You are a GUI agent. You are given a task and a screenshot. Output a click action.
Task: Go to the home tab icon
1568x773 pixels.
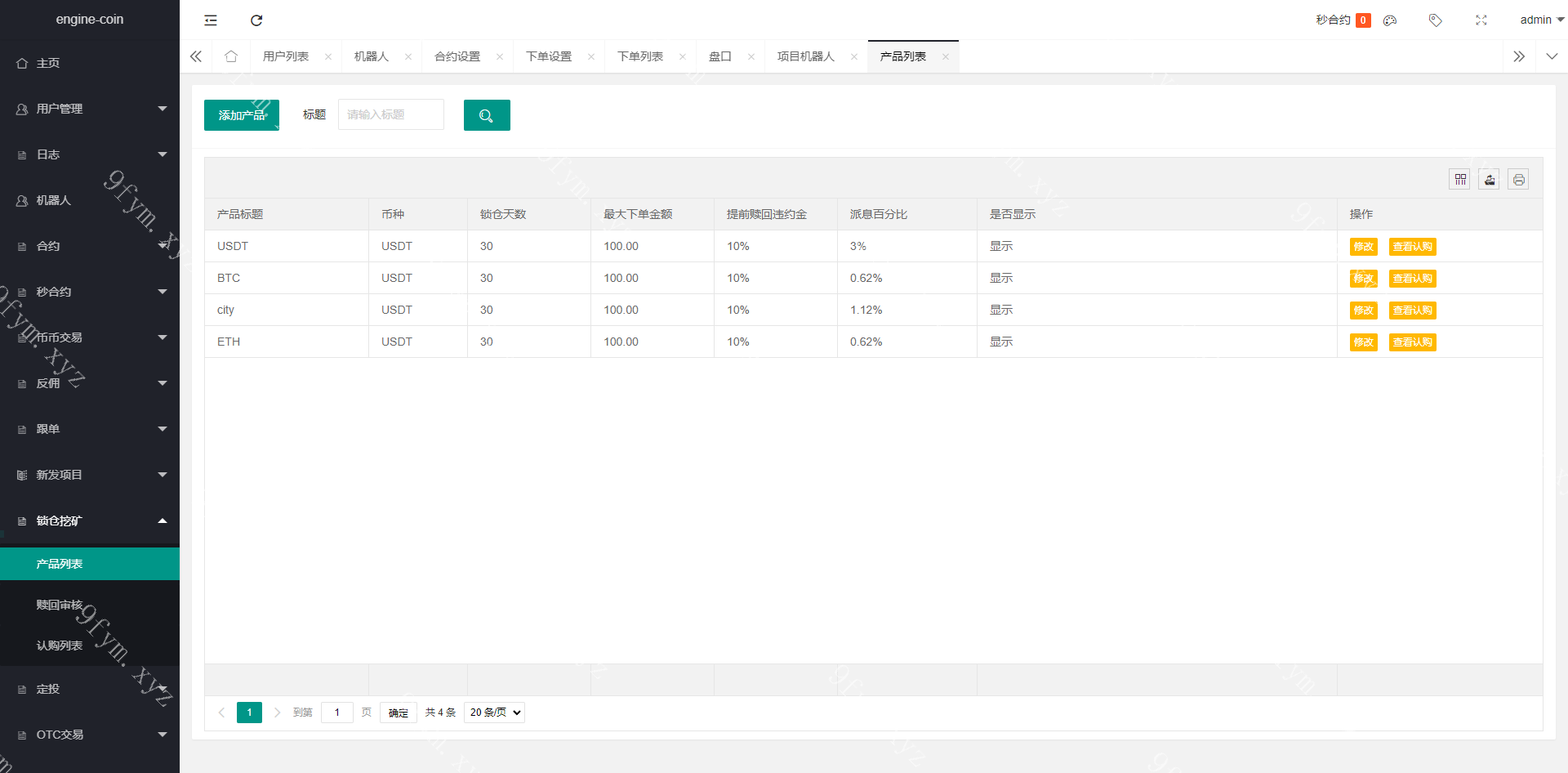[x=231, y=56]
